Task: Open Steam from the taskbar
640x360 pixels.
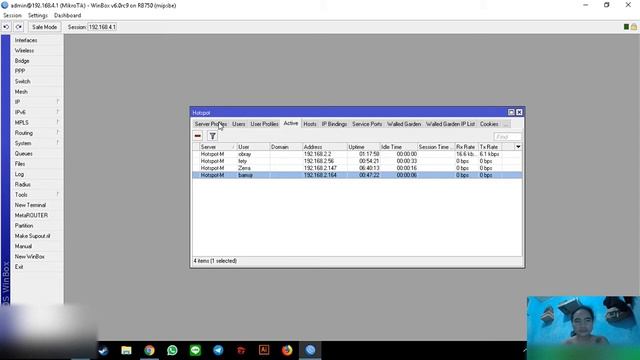Action: [103, 350]
